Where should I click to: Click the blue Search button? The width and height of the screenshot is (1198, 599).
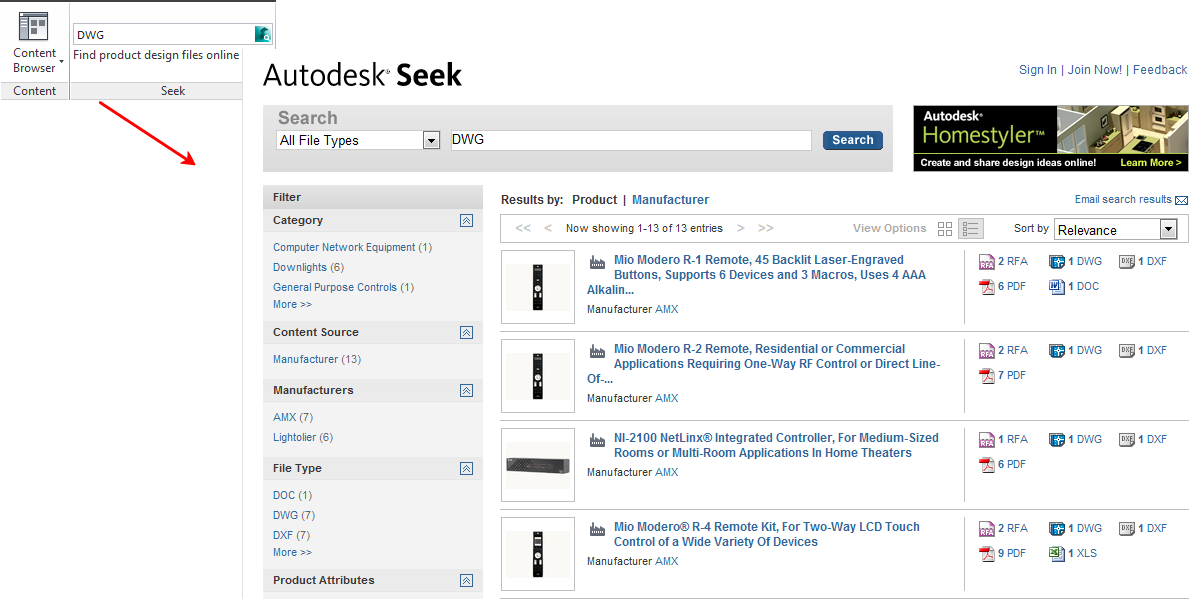[852, 141]
